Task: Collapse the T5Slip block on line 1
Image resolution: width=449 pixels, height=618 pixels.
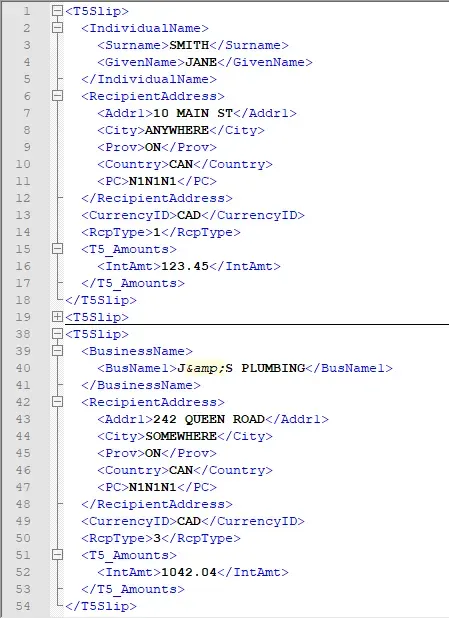Action: click(x=58, y=11)
